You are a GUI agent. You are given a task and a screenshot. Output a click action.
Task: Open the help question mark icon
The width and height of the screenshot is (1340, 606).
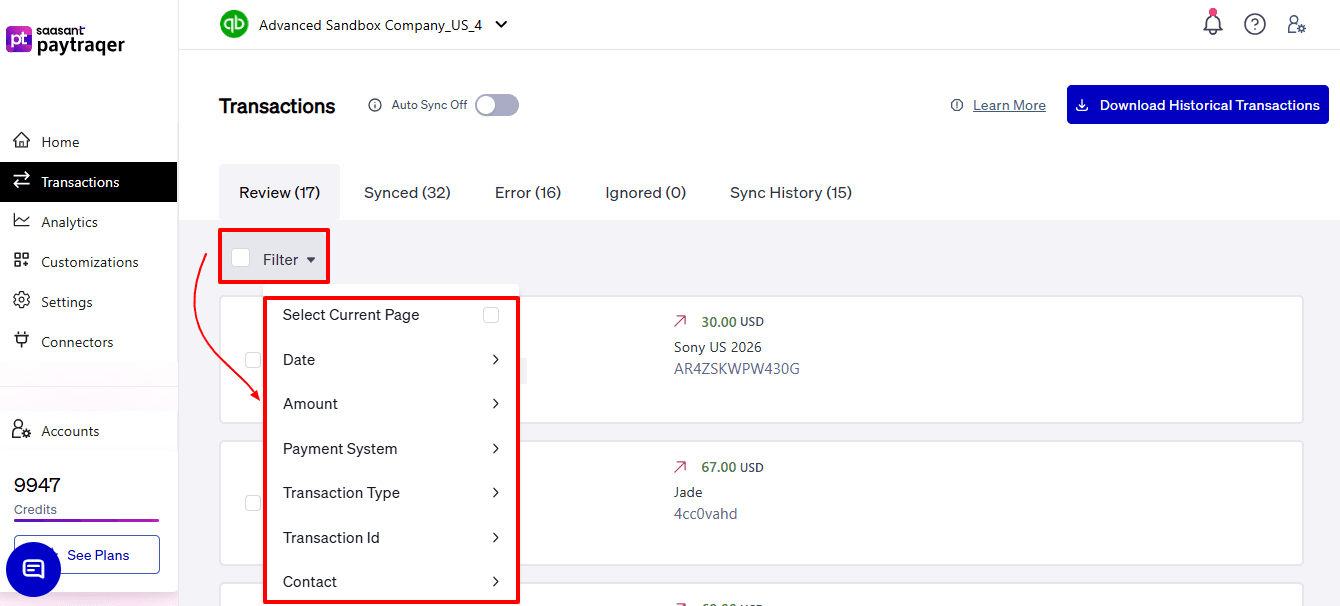click(x=1254, y=24)
